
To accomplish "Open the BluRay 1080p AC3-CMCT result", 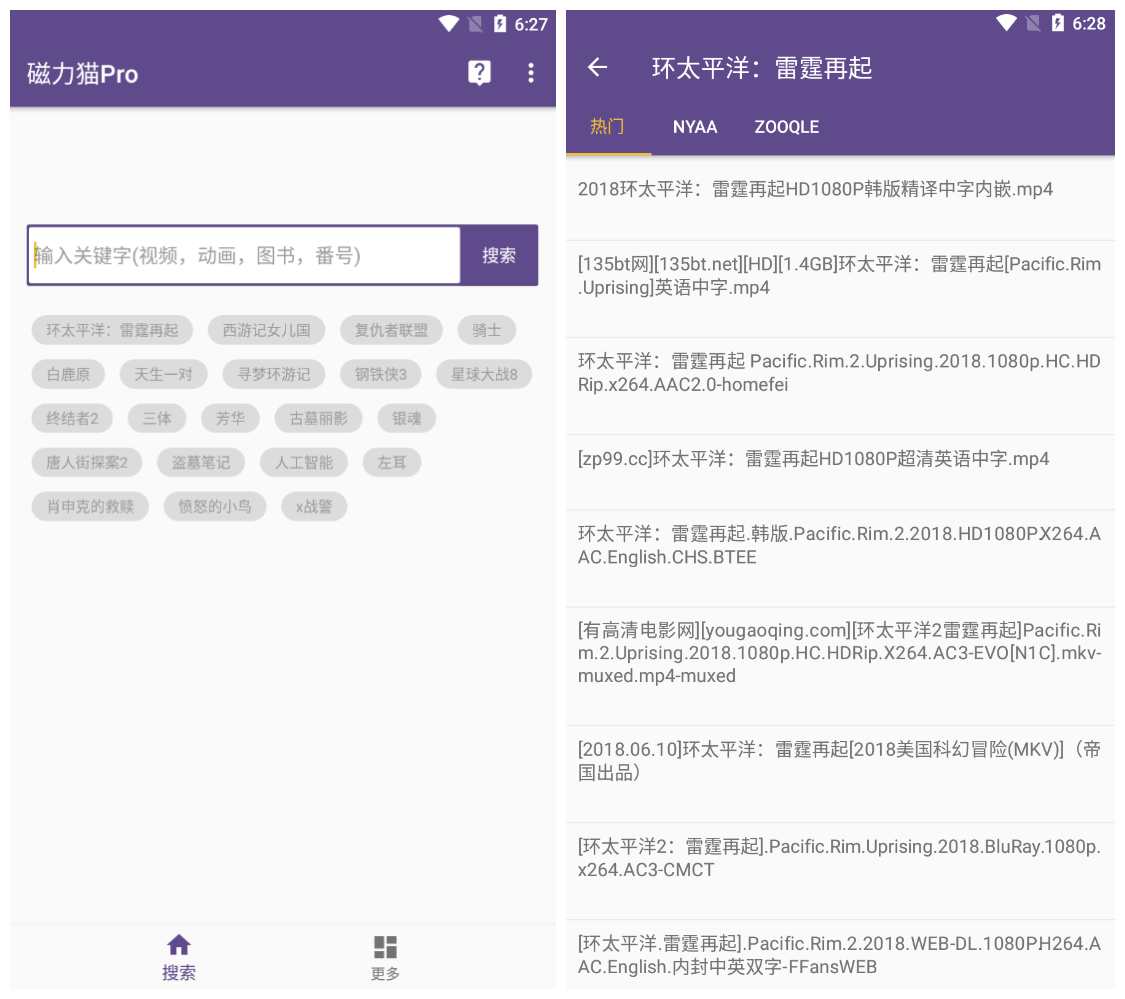I will 839,858.
